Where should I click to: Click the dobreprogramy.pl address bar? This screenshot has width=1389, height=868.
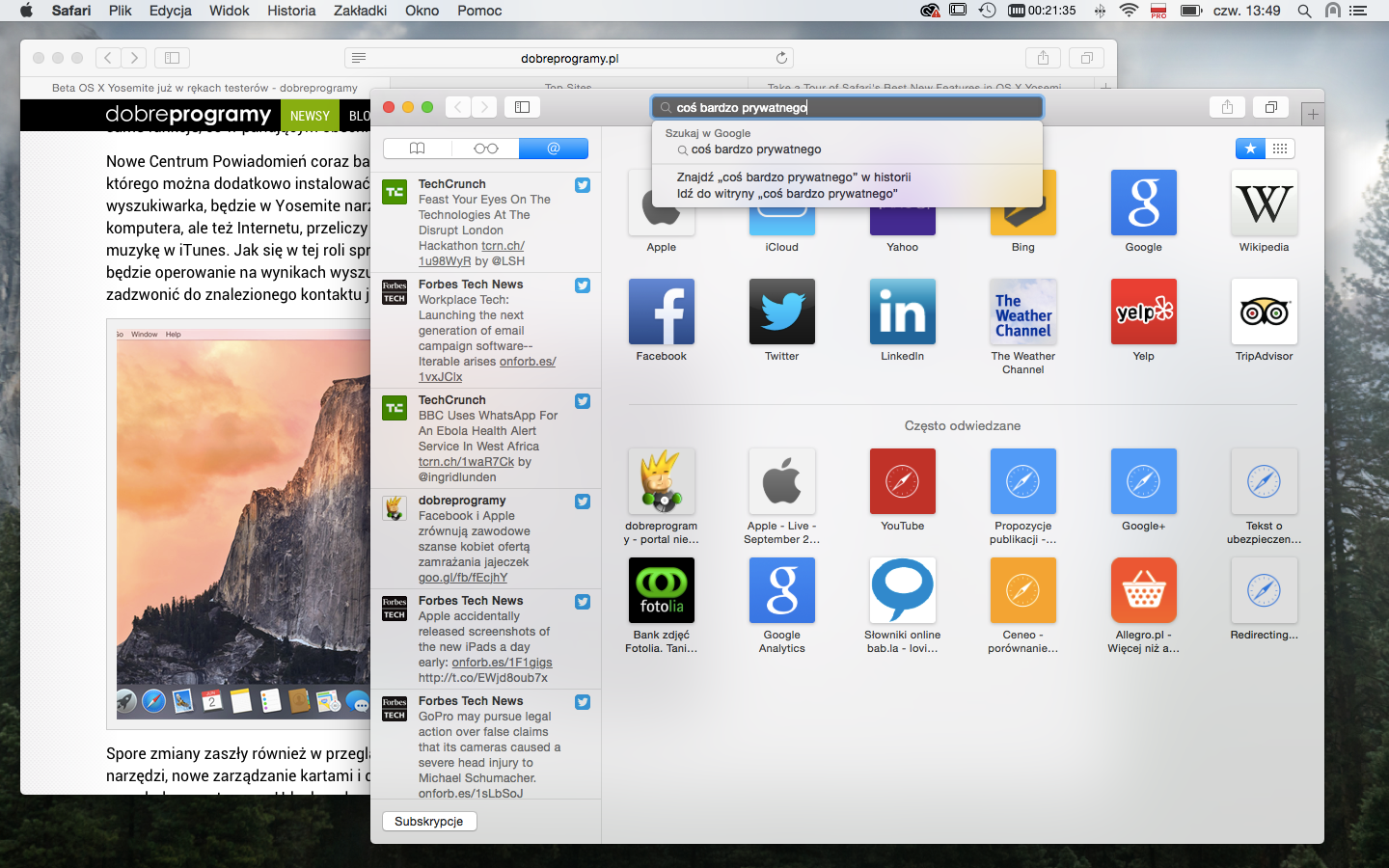[569, 58]
